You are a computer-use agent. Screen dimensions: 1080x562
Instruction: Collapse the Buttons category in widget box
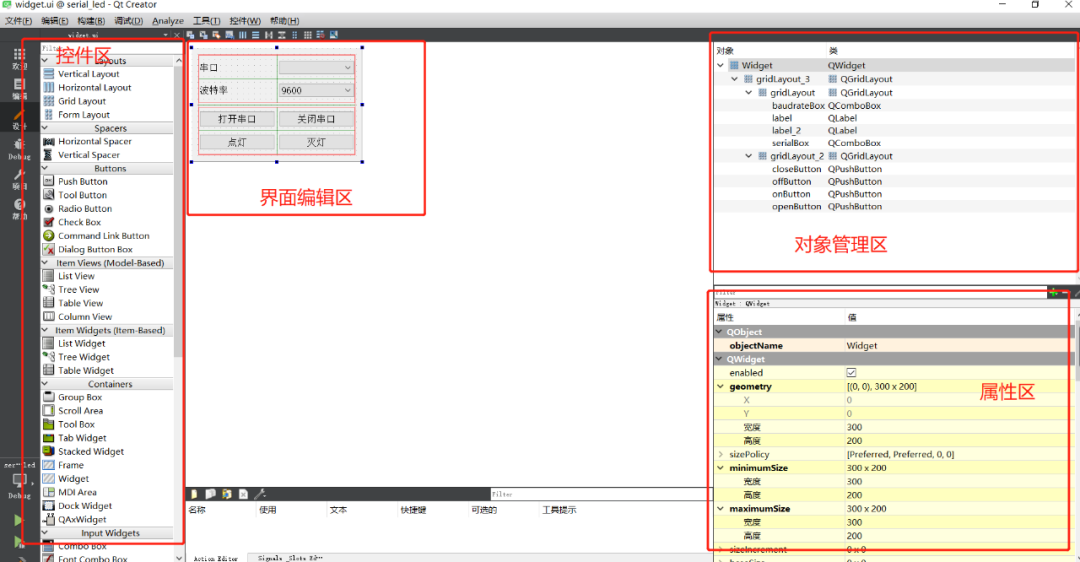click(x=45, y=168)
